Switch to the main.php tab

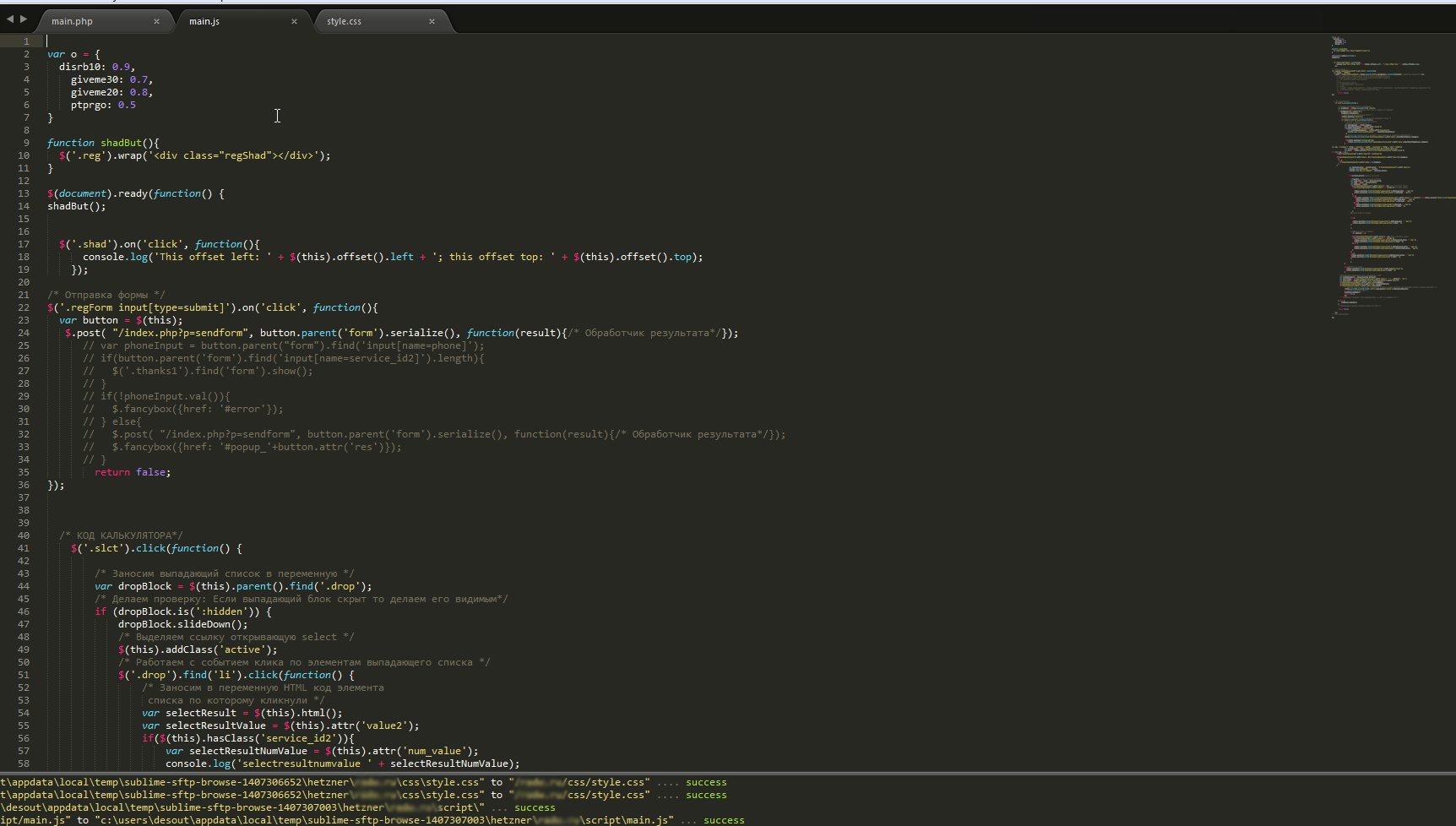pos(73,21)
